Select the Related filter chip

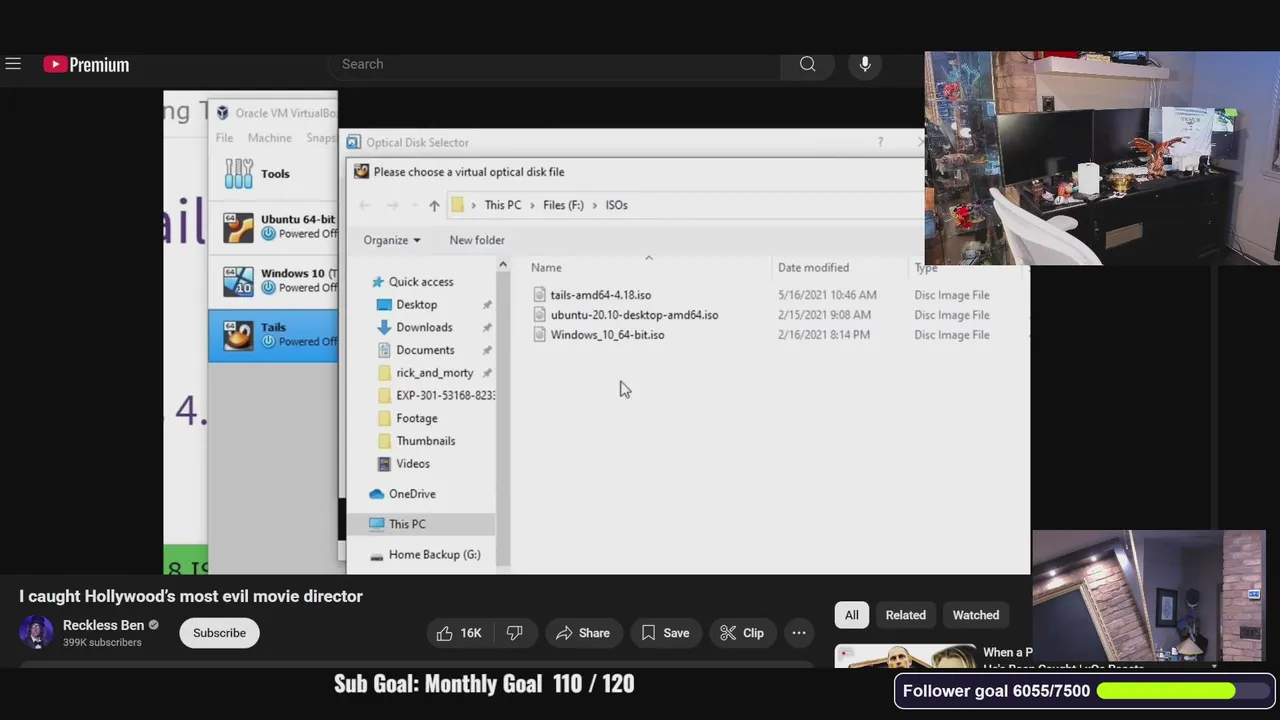906,615
